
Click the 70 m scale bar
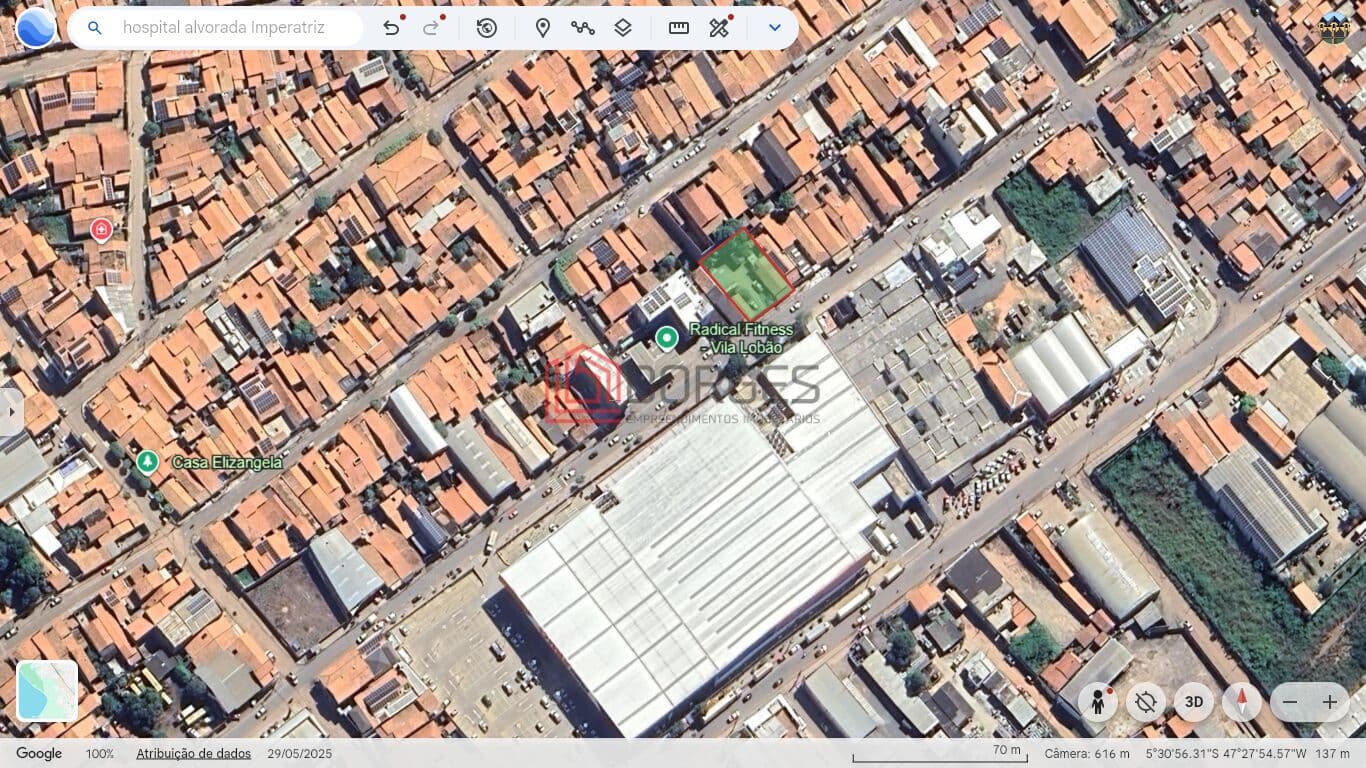pyautogui.click(x=938, y=754)
